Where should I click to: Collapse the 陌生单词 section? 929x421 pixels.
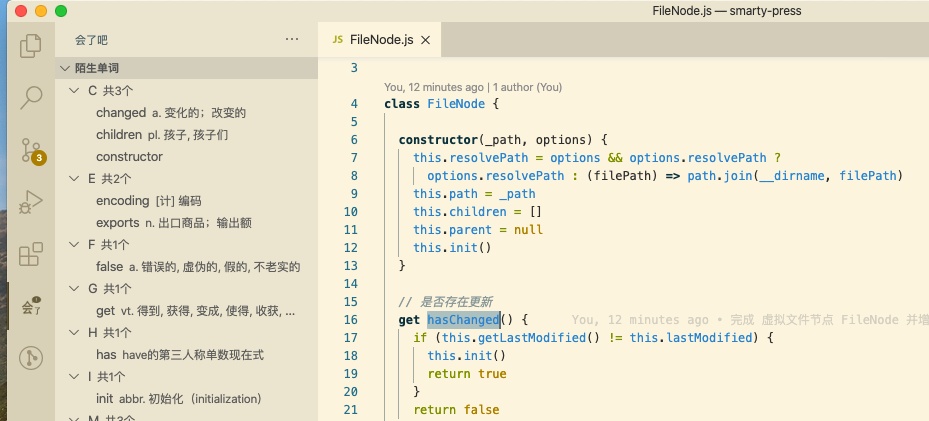coord(65,69)
